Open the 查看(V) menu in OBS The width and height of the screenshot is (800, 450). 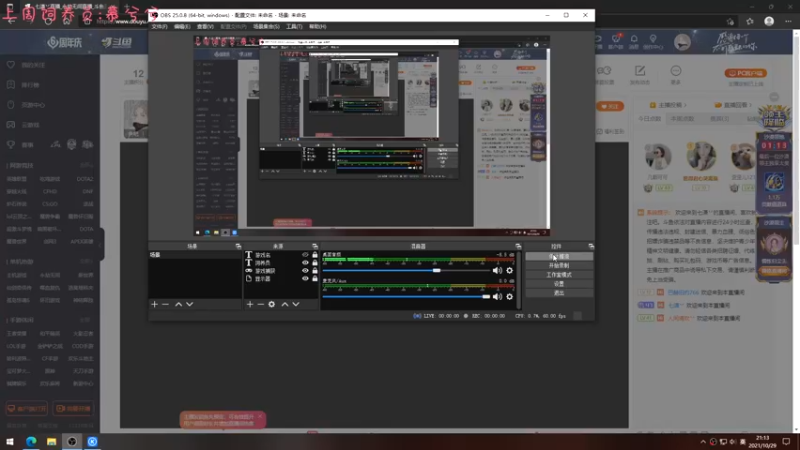coord(205,27)
